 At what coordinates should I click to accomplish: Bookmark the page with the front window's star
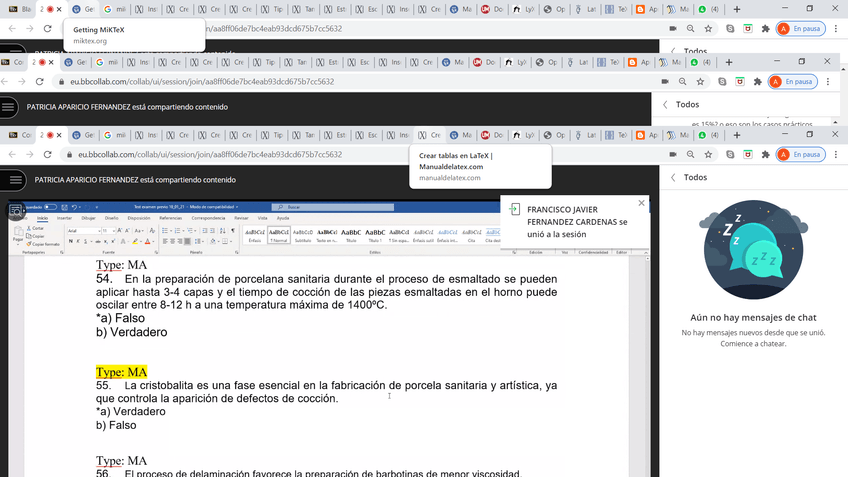tap(708, 155)
